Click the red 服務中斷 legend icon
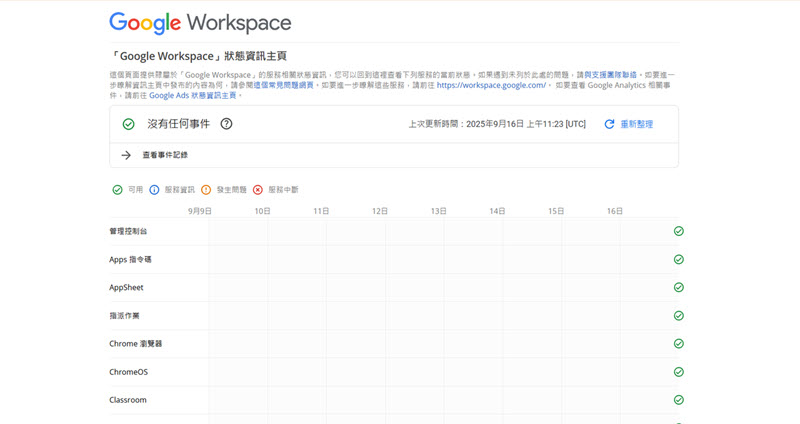 tap(258, 189)
